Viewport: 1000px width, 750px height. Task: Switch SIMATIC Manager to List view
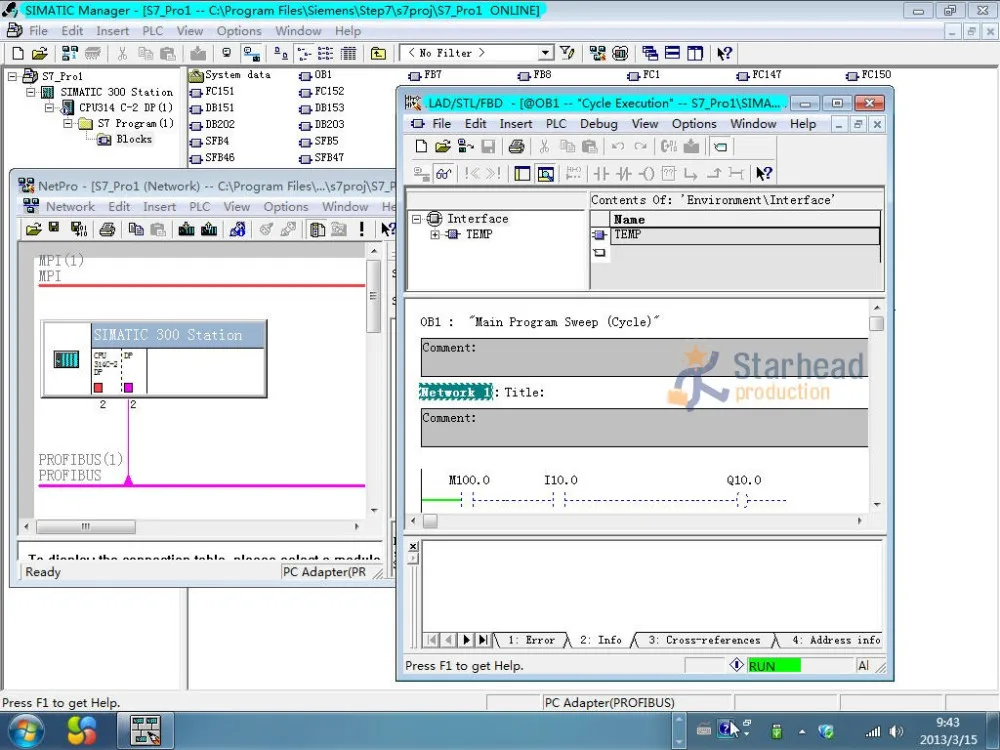326,54
